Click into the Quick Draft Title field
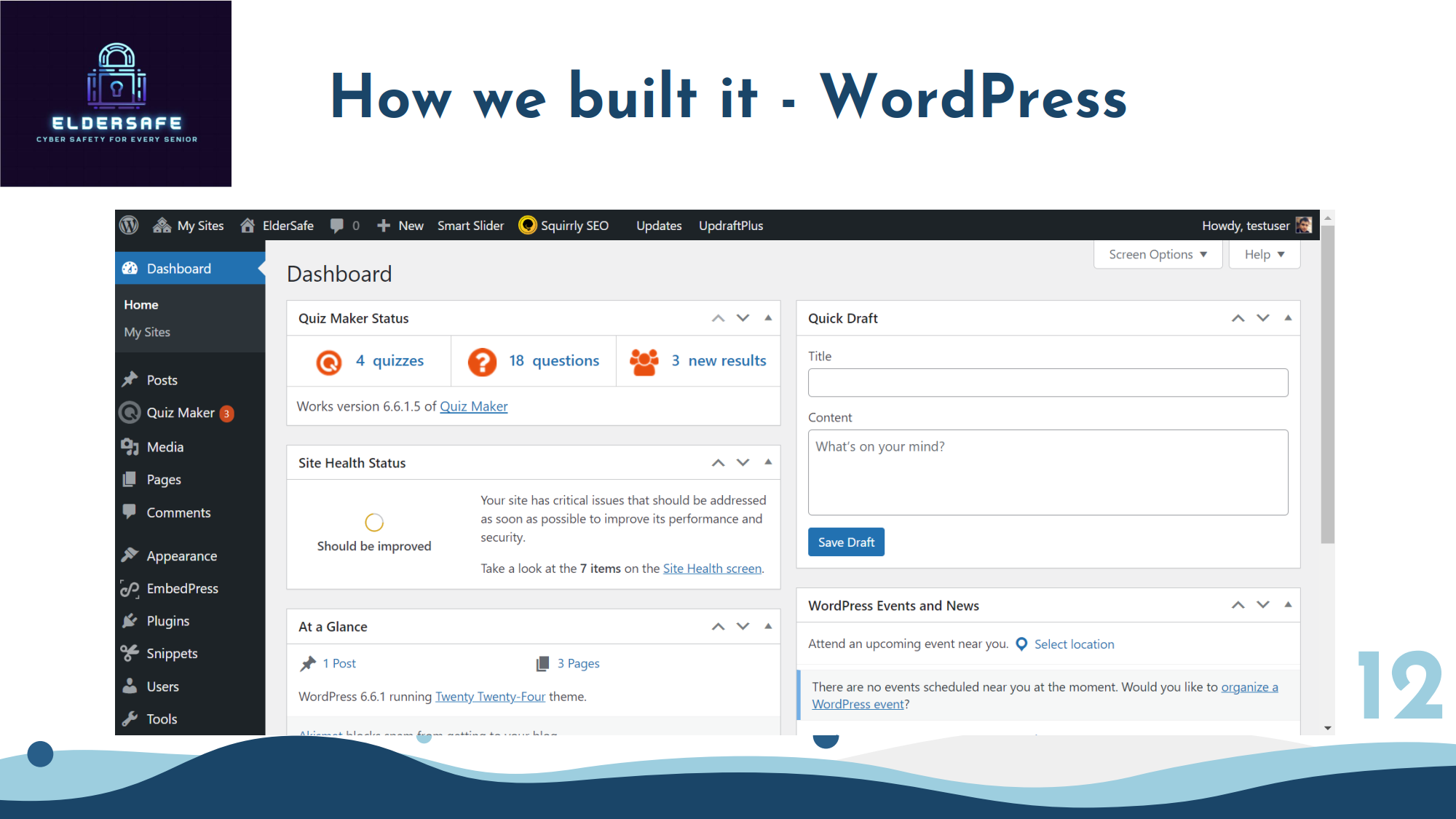Viewport: 1456px width, 819px height. click(1048, 383)
